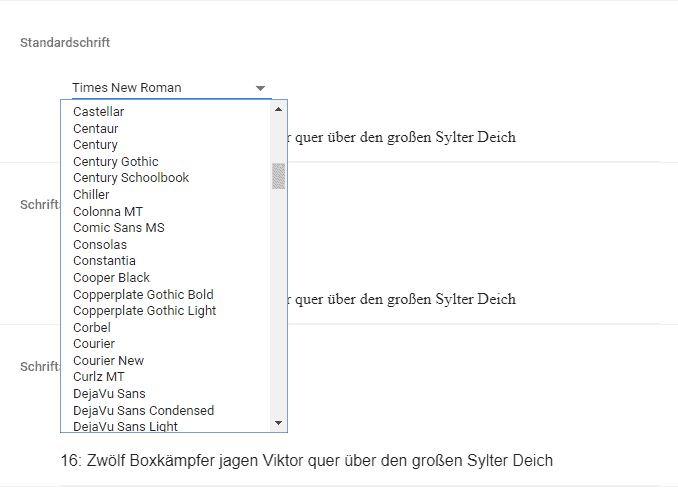Click the font list scrollbar thumb

(x=278, y=176)
